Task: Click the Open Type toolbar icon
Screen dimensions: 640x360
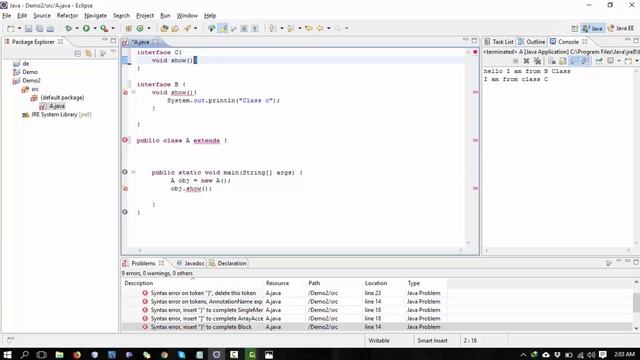Action: [164, 28]
